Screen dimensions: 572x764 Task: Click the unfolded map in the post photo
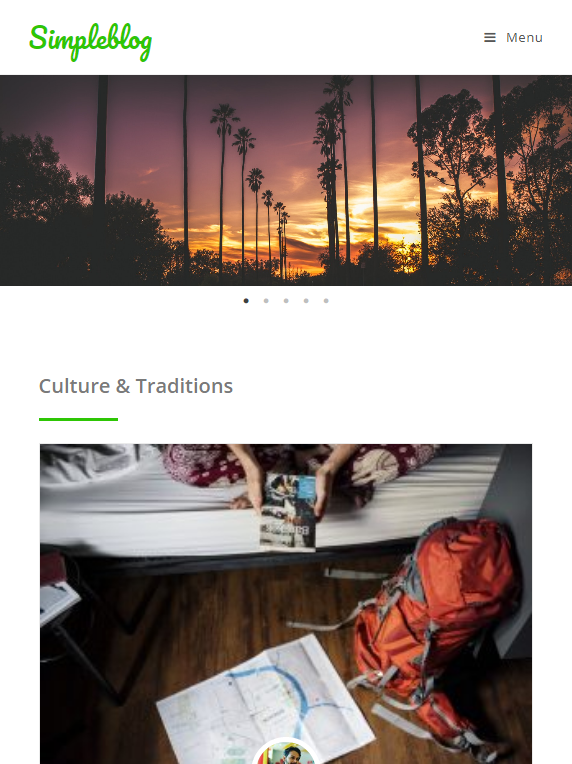tap(266, 702)
